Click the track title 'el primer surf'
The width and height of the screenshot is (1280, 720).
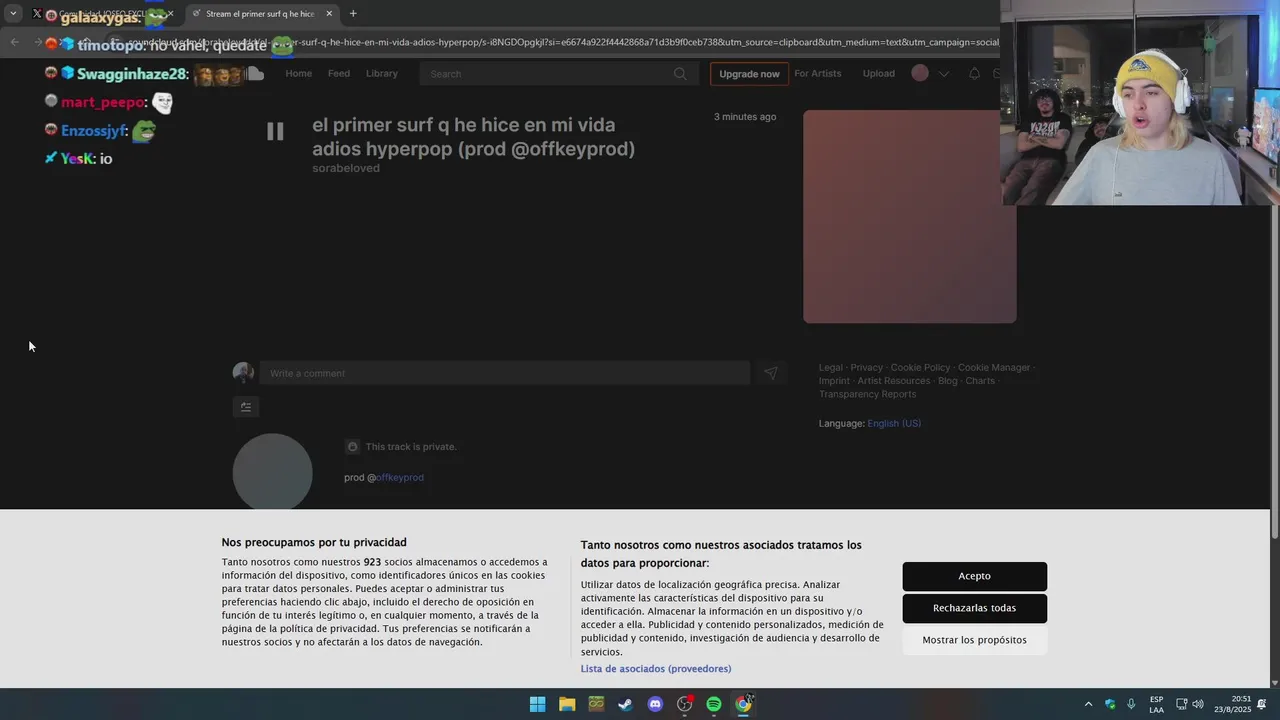pos(474,137)
